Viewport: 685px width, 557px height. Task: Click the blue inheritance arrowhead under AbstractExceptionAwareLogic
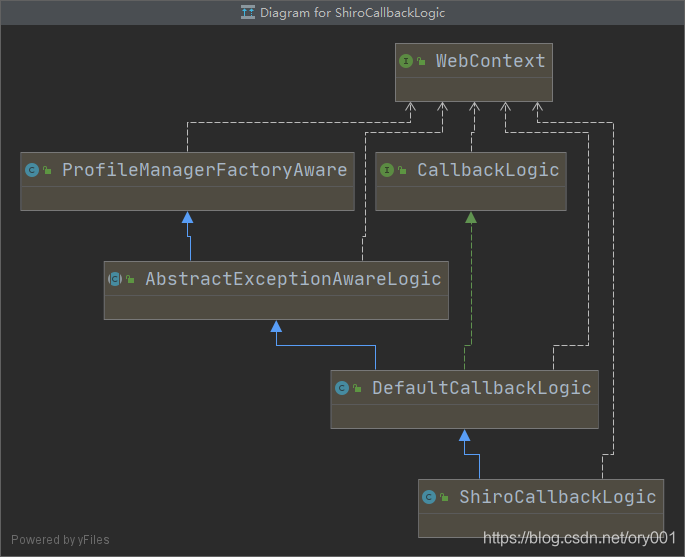coord(276,326)
